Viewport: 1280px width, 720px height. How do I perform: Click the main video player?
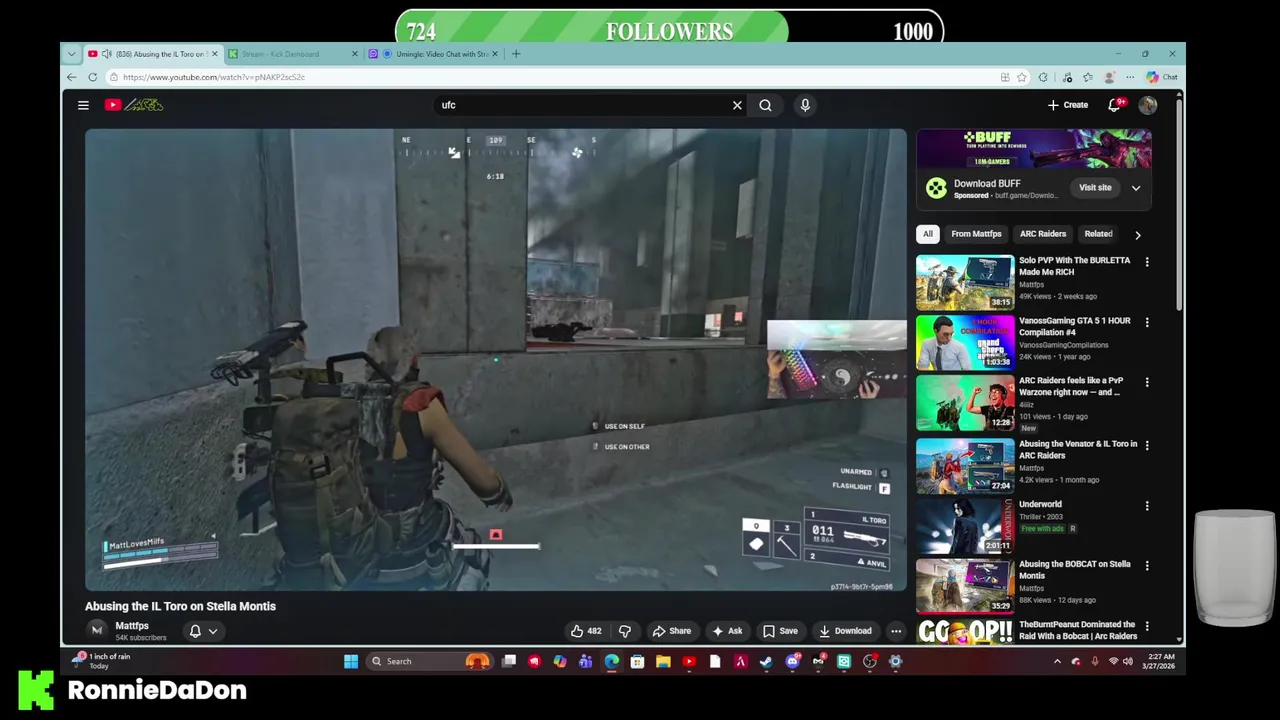pyautogui.click(x=496, y=360)
